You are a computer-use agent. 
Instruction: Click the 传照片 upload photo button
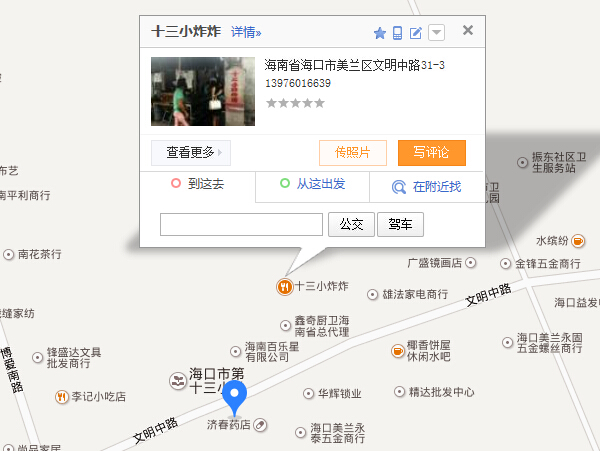coord(353,153)
